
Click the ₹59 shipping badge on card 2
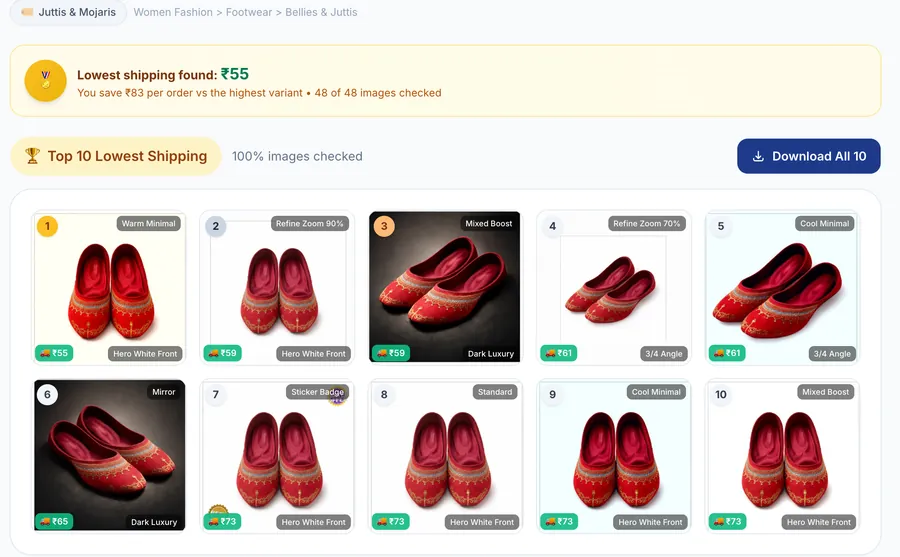pos(222,353)
